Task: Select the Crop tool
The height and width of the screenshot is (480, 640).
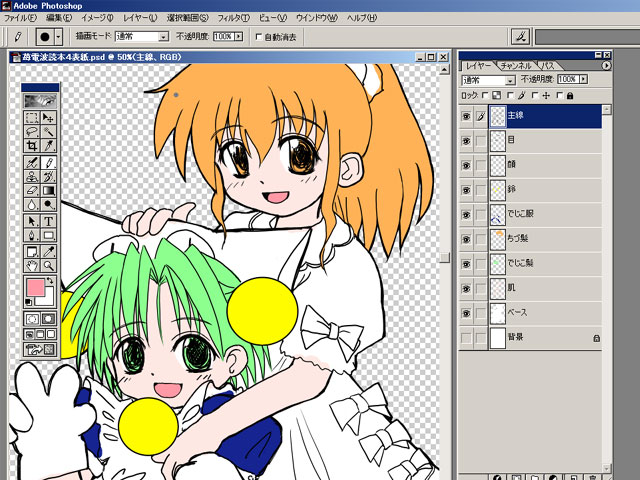Action: click(x=32, y=145)
